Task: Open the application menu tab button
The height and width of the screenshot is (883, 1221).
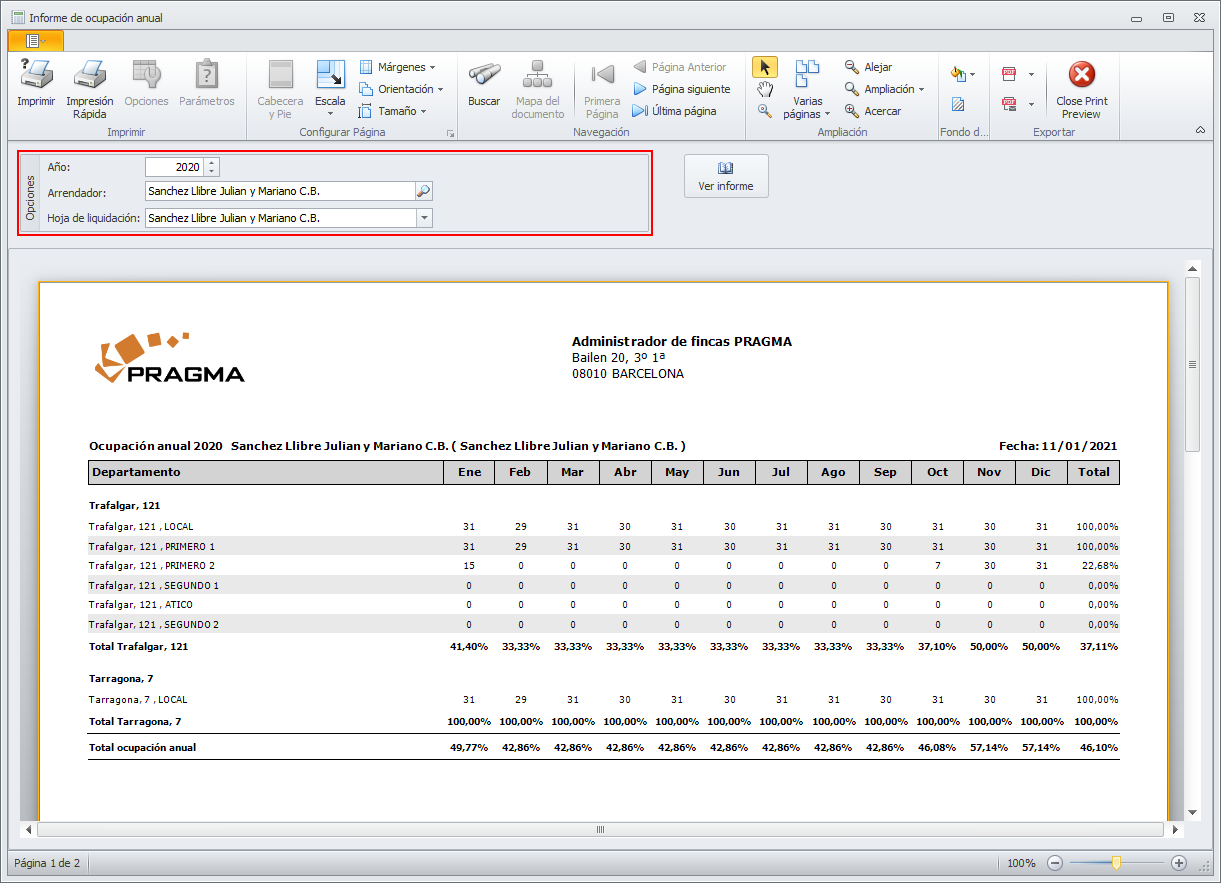Action: pyautogui.click(x=36, y=40)
